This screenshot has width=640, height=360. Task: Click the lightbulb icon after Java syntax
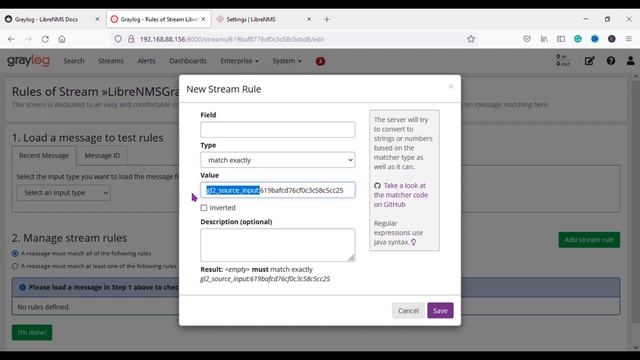pos(413,242)
